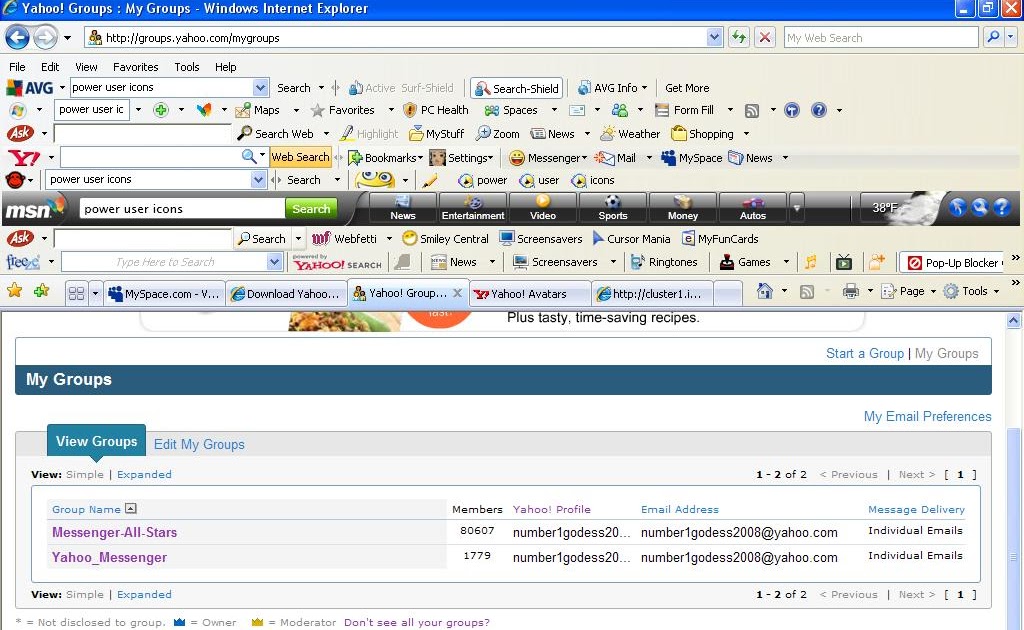Switch to Expanded view above the table
This screenshot has width=1024, height=630.
click(x=144, y=475)
